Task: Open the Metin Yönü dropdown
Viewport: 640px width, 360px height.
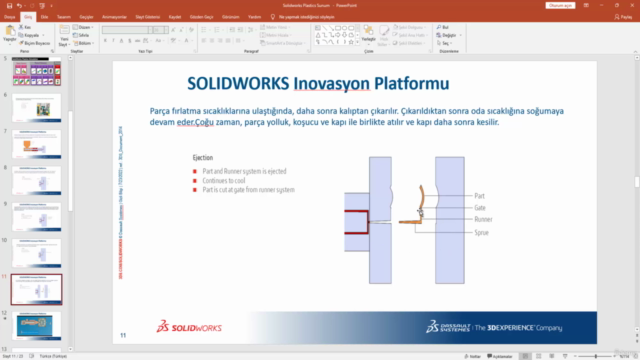Action: tap(276, 27)
